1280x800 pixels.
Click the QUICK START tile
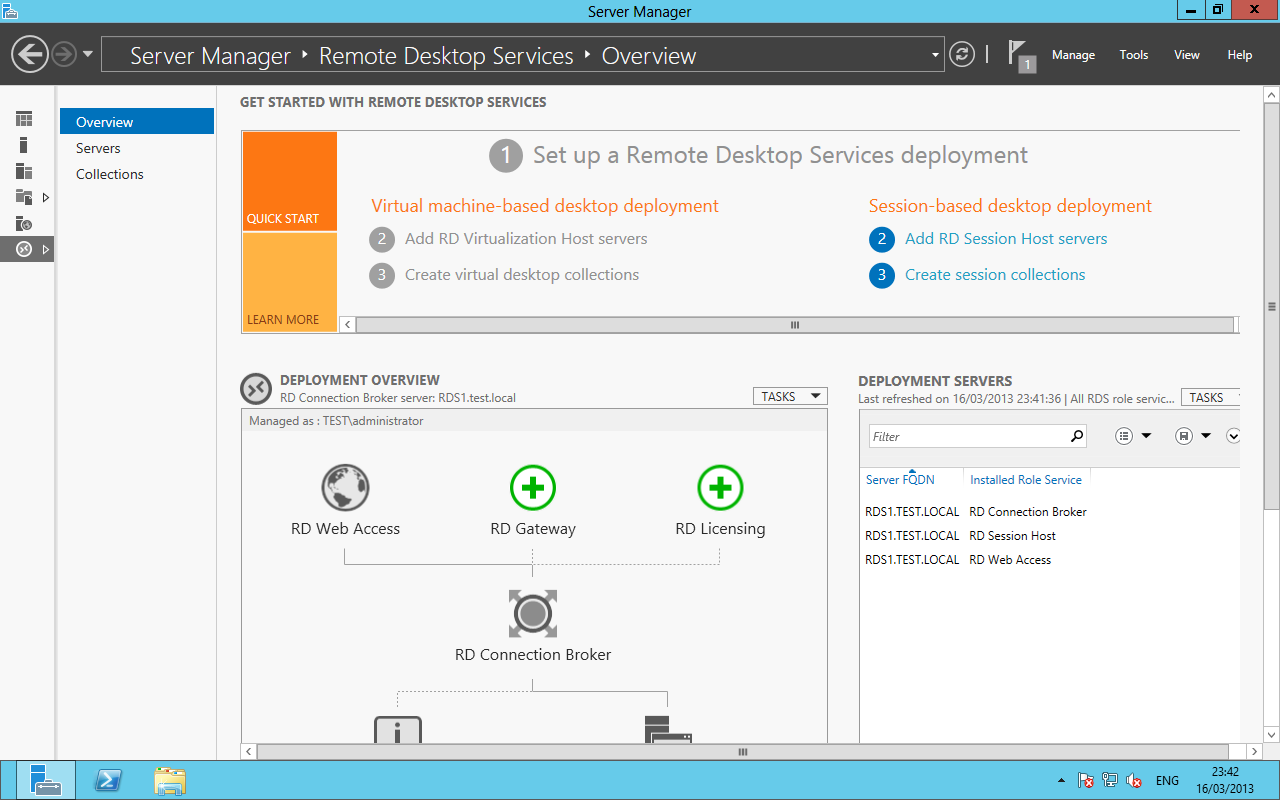[290, 181]
